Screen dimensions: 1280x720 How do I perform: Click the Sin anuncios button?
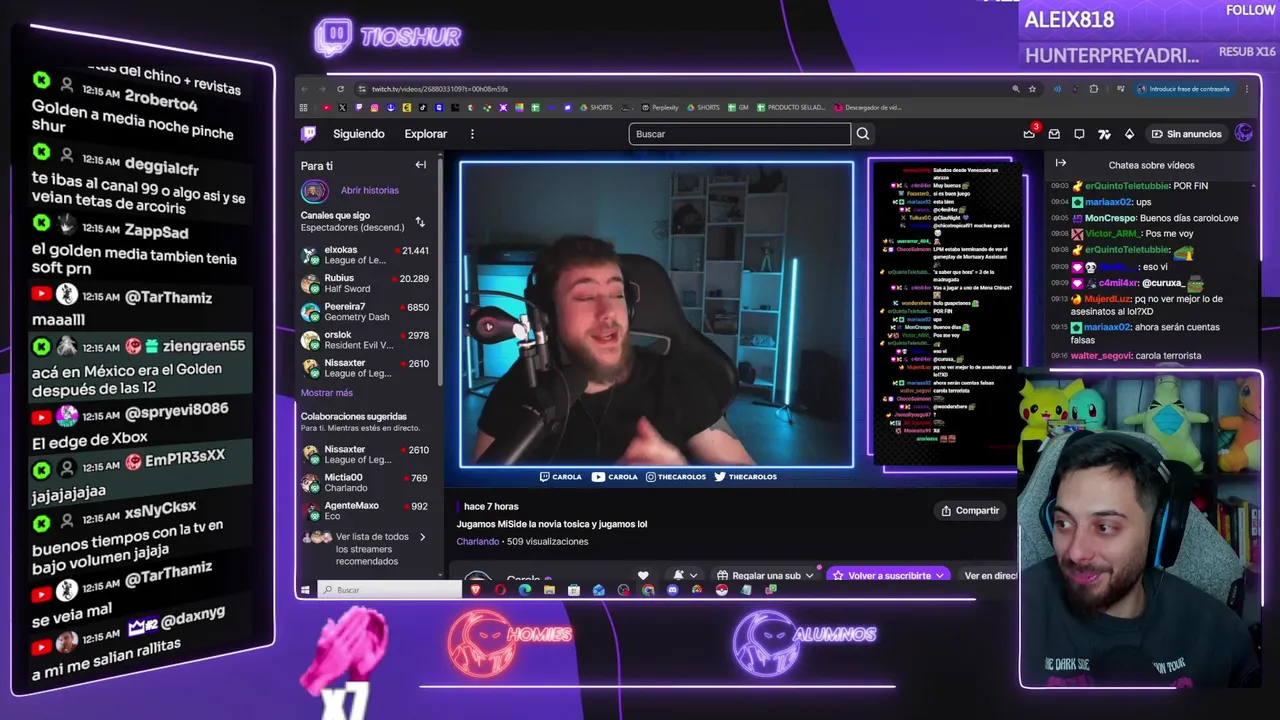click(1186, 134)
